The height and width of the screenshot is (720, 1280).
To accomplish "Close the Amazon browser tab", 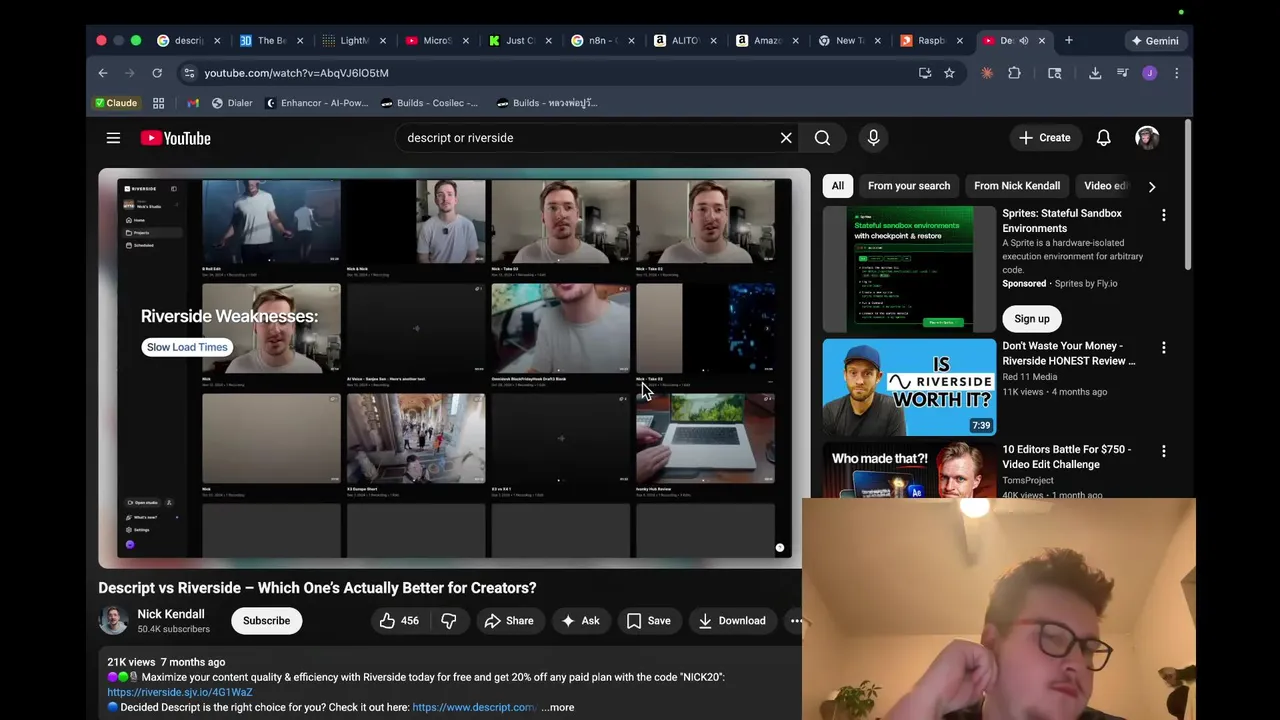I will [x=796, y=41].
